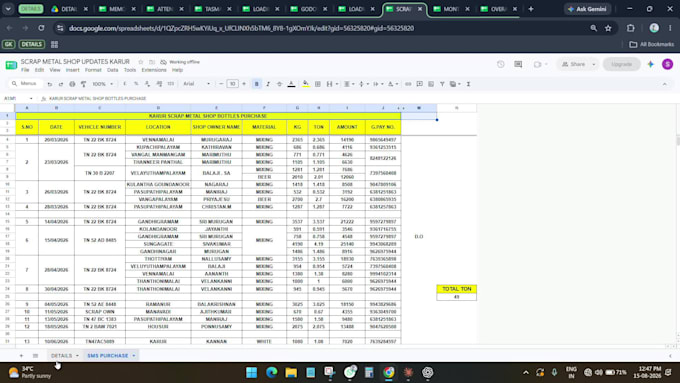Open the fill color picker
The width and height of the screenshot is (680, 383).
click(306, 84)
